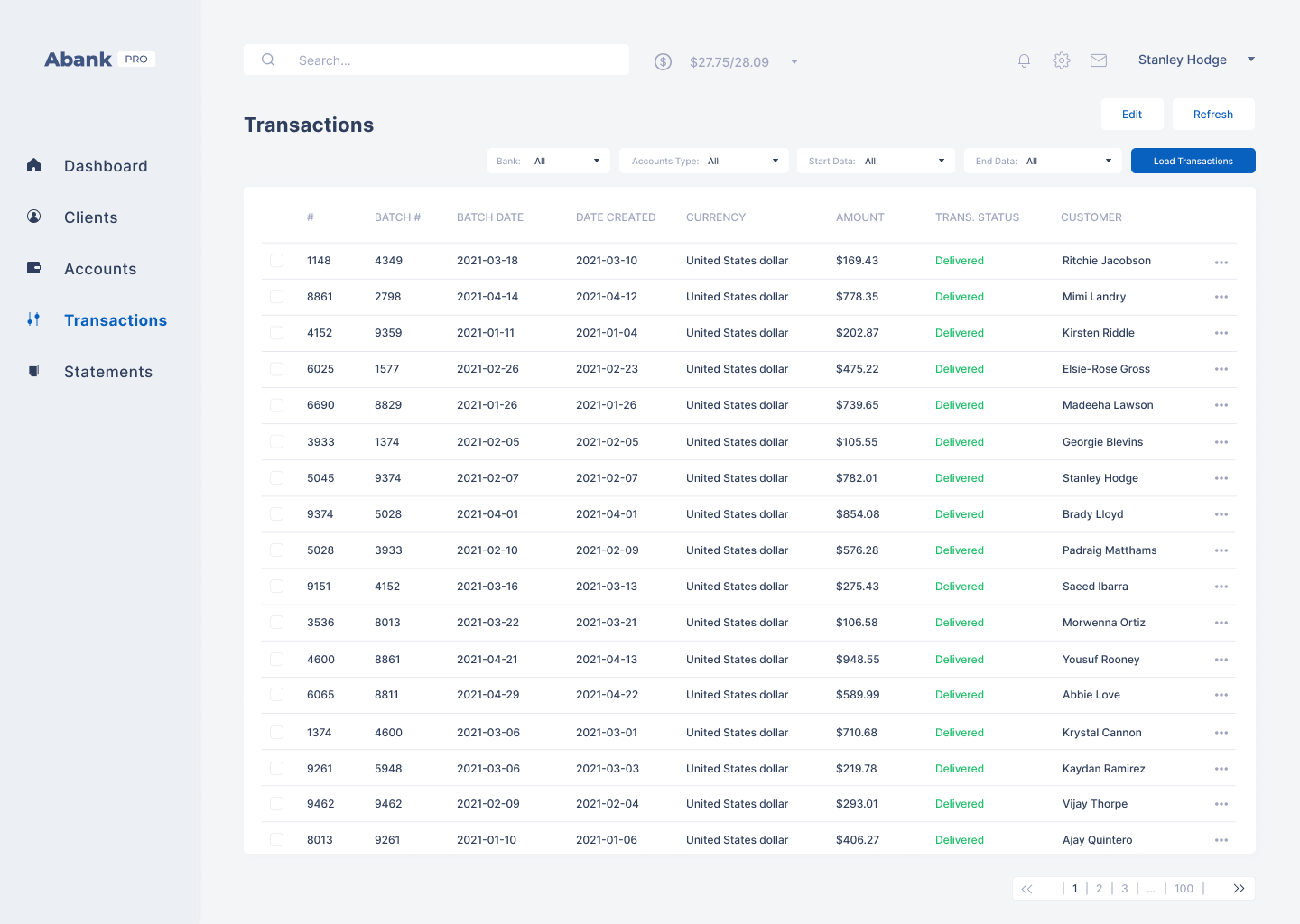Click Load Transactions button

click(1193, 161)
